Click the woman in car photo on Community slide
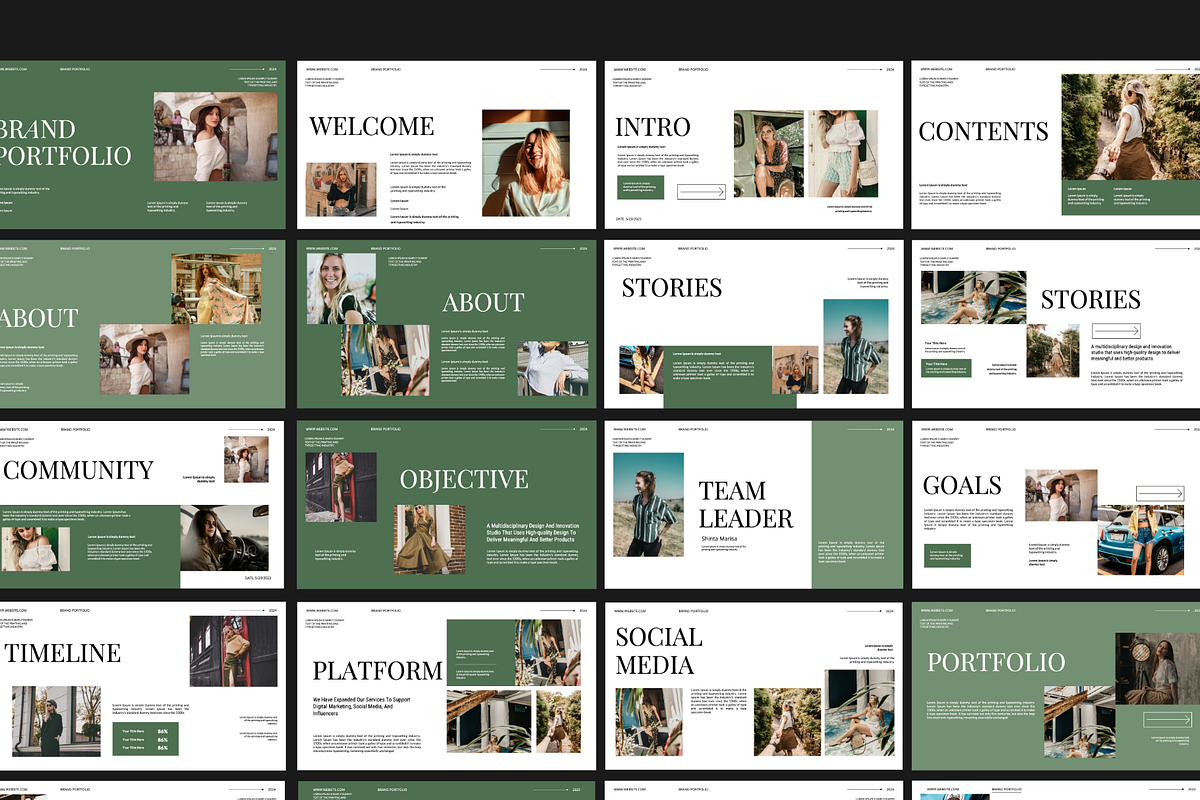This screenshot has width=1200, height=800. 225,539
